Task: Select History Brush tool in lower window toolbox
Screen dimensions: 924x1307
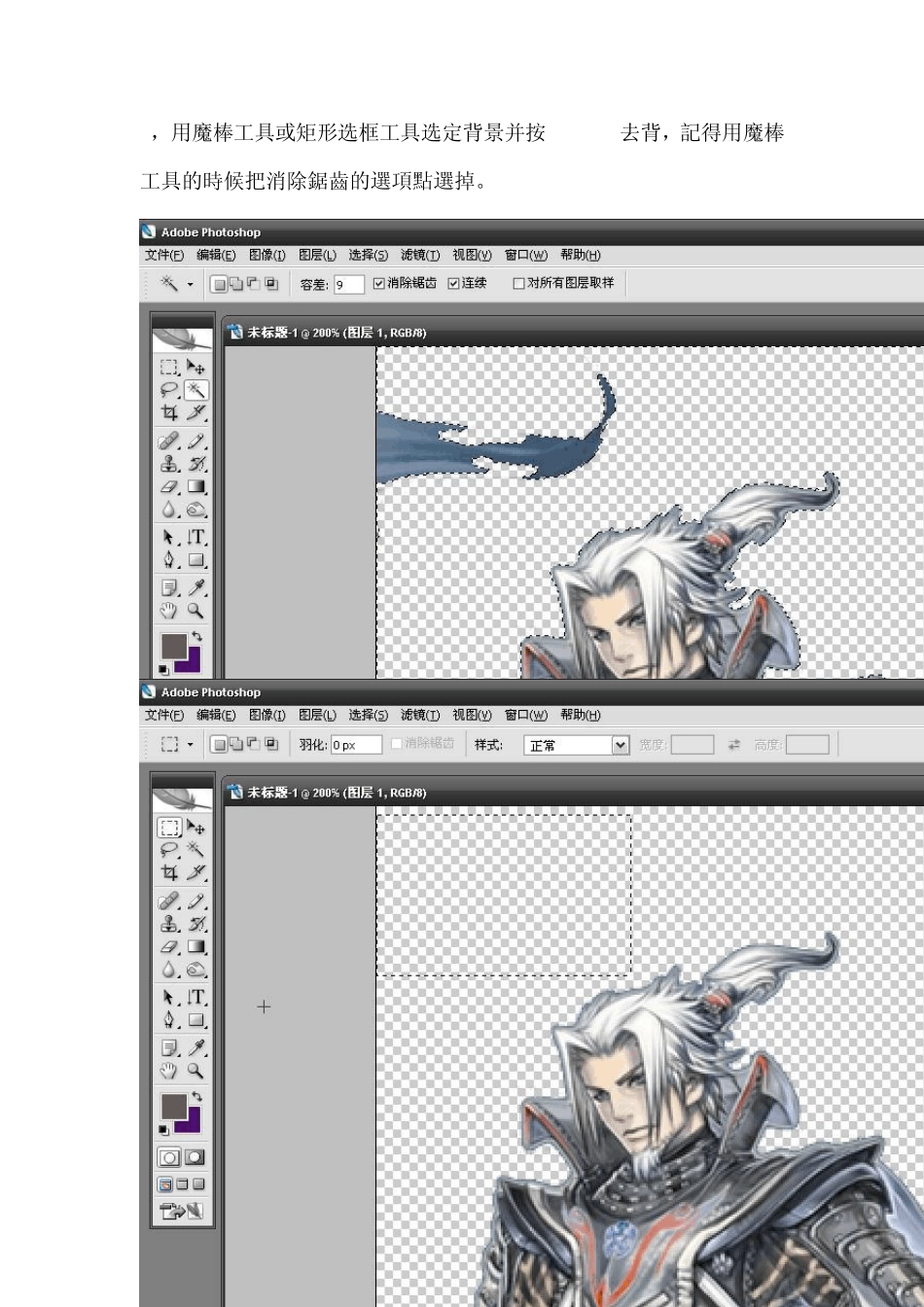Action: (x=196, y=925)
